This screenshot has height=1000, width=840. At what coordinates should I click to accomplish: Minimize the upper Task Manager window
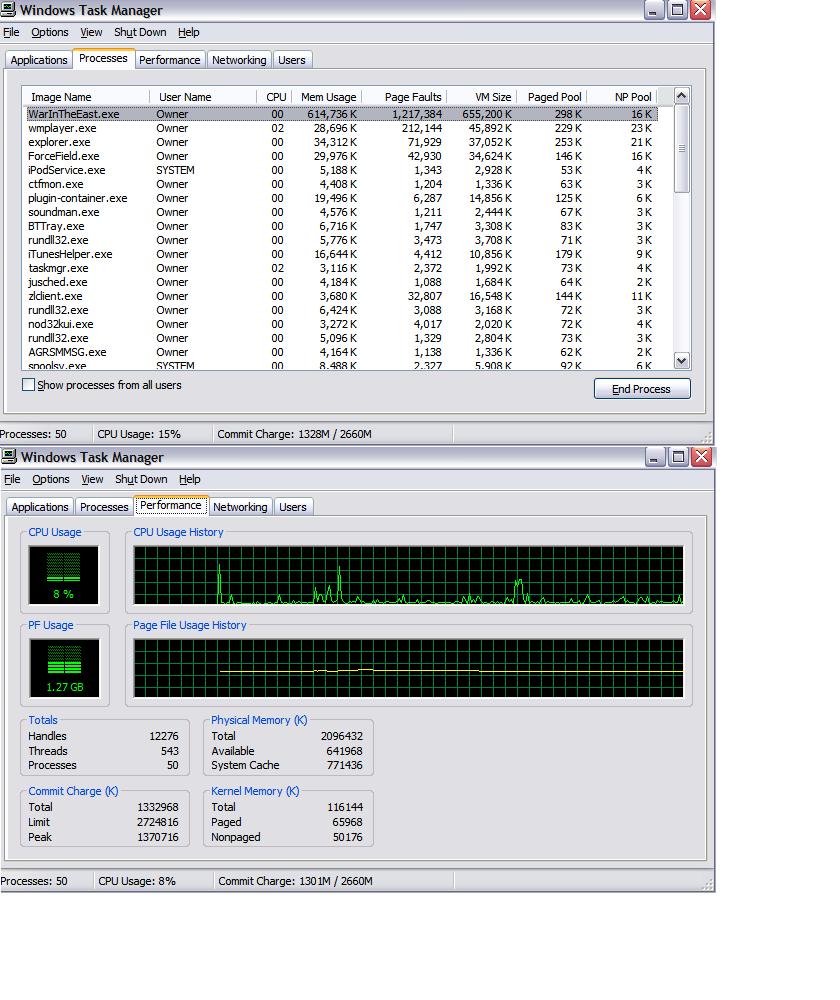pos(654,10)
